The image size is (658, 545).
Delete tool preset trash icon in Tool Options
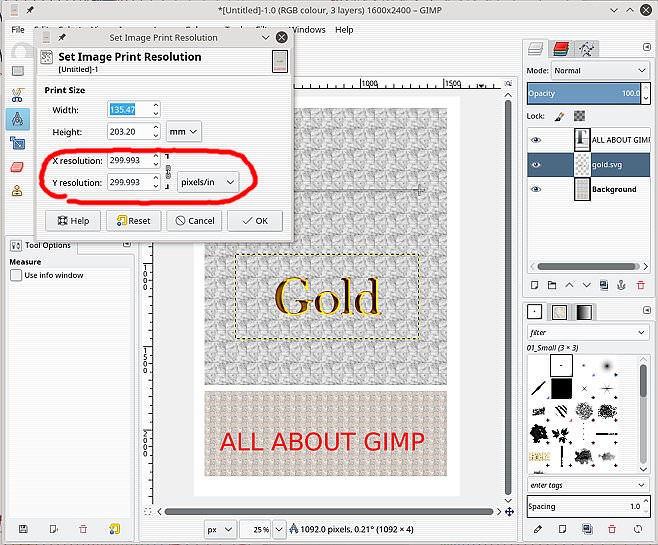click(x=83, y=529)
